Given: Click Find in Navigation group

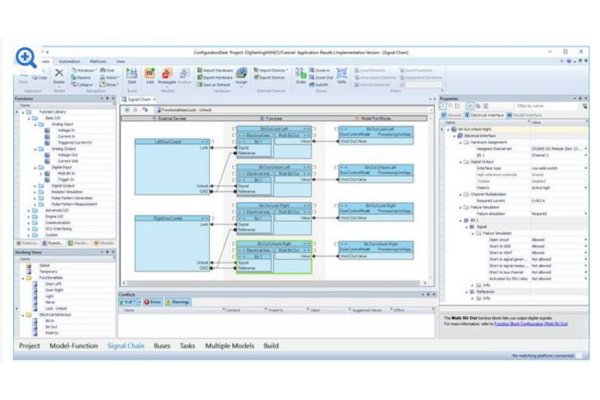Looking at the screenshot, I should tap(107, 70).
